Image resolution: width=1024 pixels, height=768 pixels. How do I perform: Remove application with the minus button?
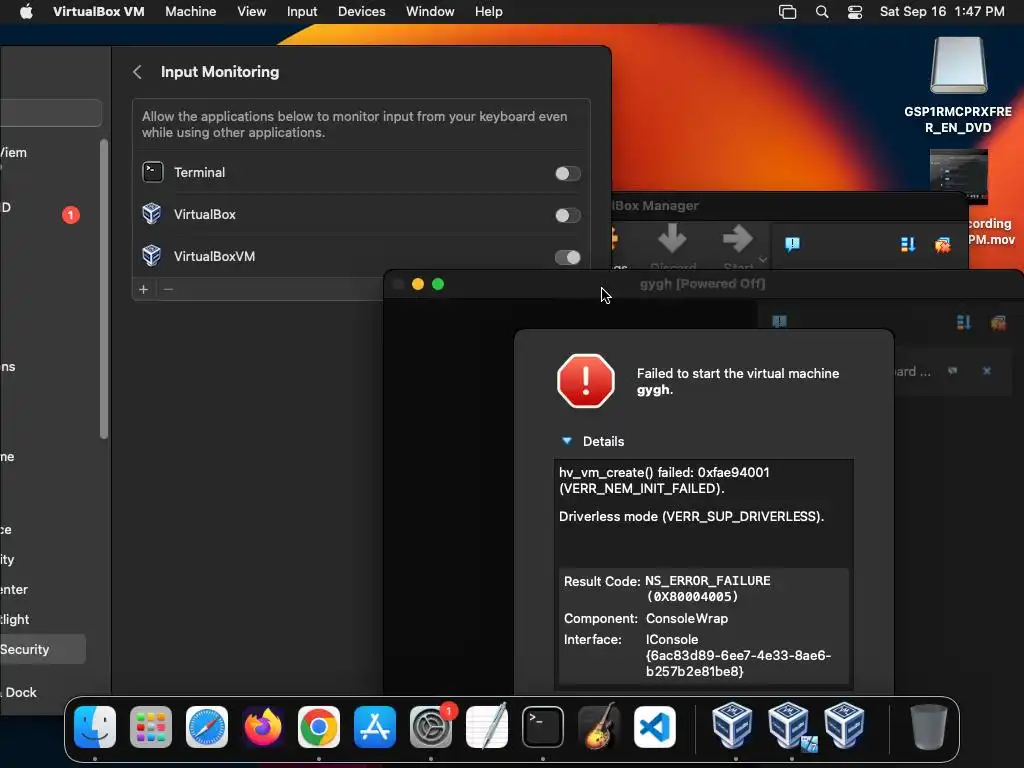click(168, 289)
